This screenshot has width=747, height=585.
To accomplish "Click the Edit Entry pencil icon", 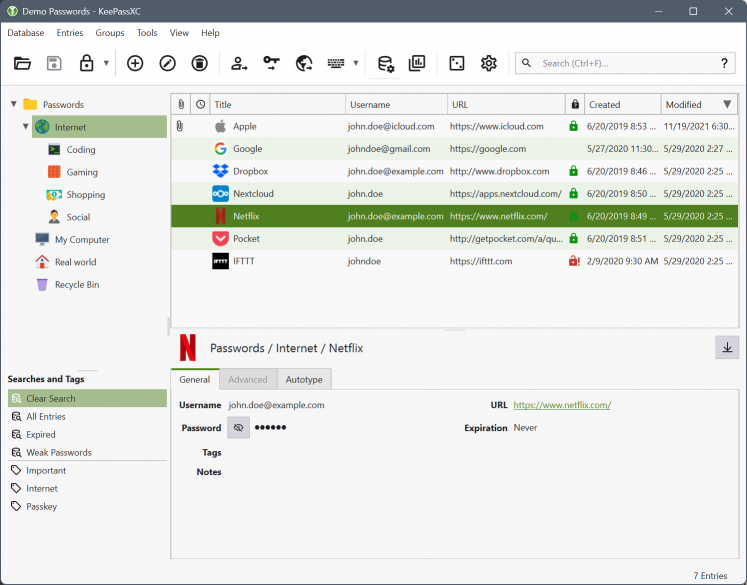I will 168,63.
